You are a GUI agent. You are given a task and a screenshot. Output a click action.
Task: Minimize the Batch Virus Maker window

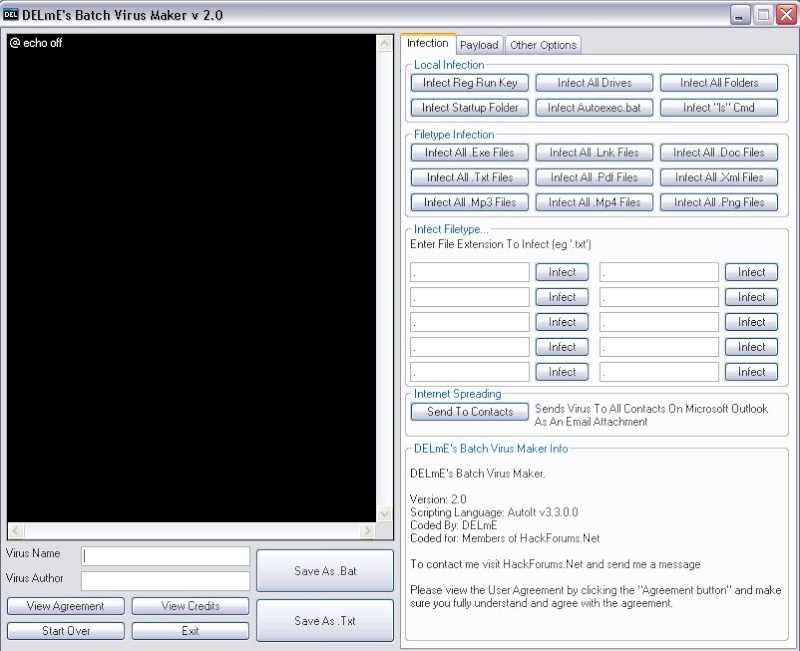740,15
